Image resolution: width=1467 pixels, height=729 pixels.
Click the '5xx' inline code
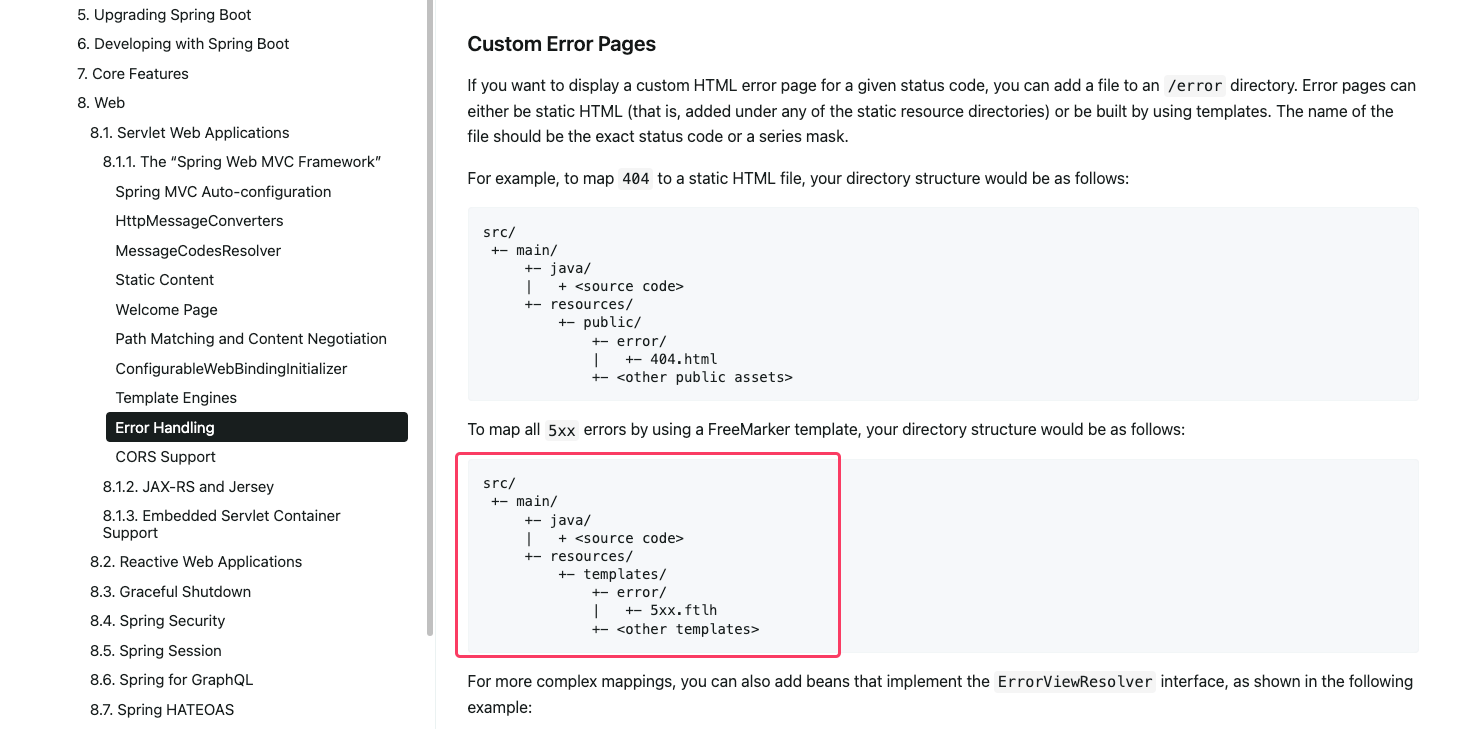click(x=562, y=430)
